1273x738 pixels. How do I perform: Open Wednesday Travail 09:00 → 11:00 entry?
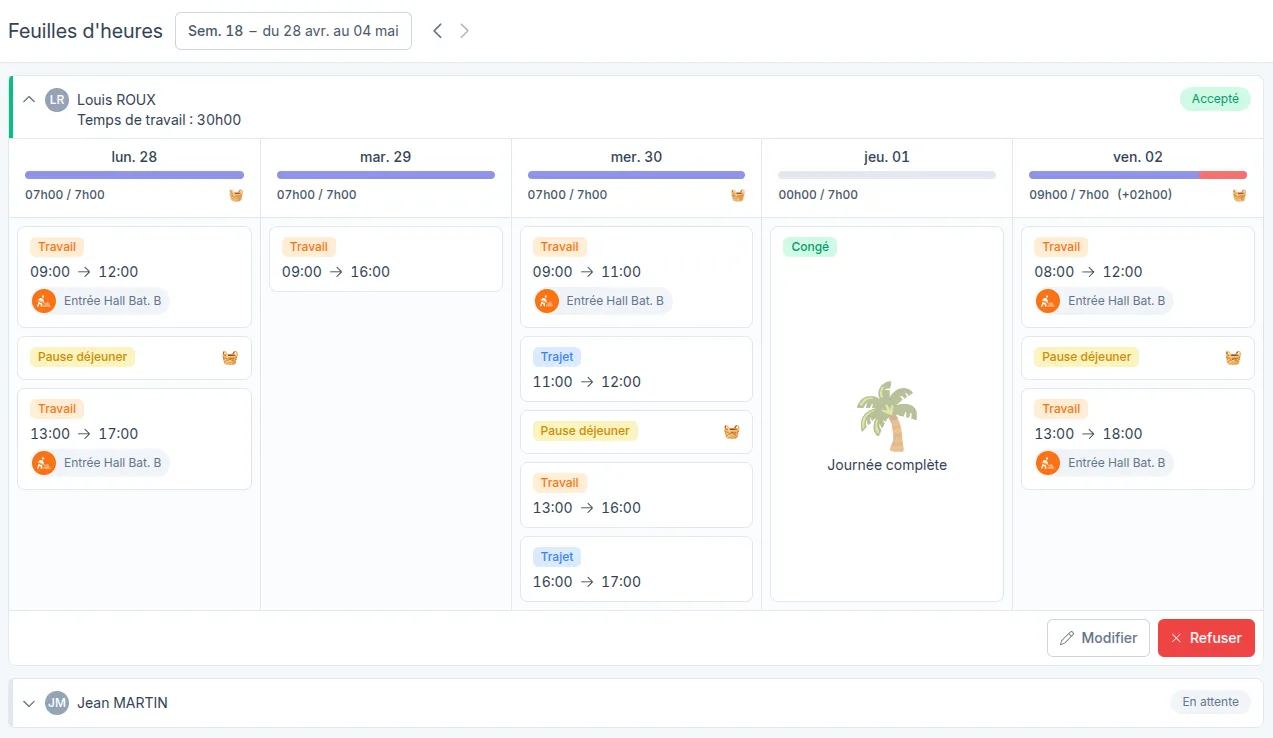[x=636, y=277]
